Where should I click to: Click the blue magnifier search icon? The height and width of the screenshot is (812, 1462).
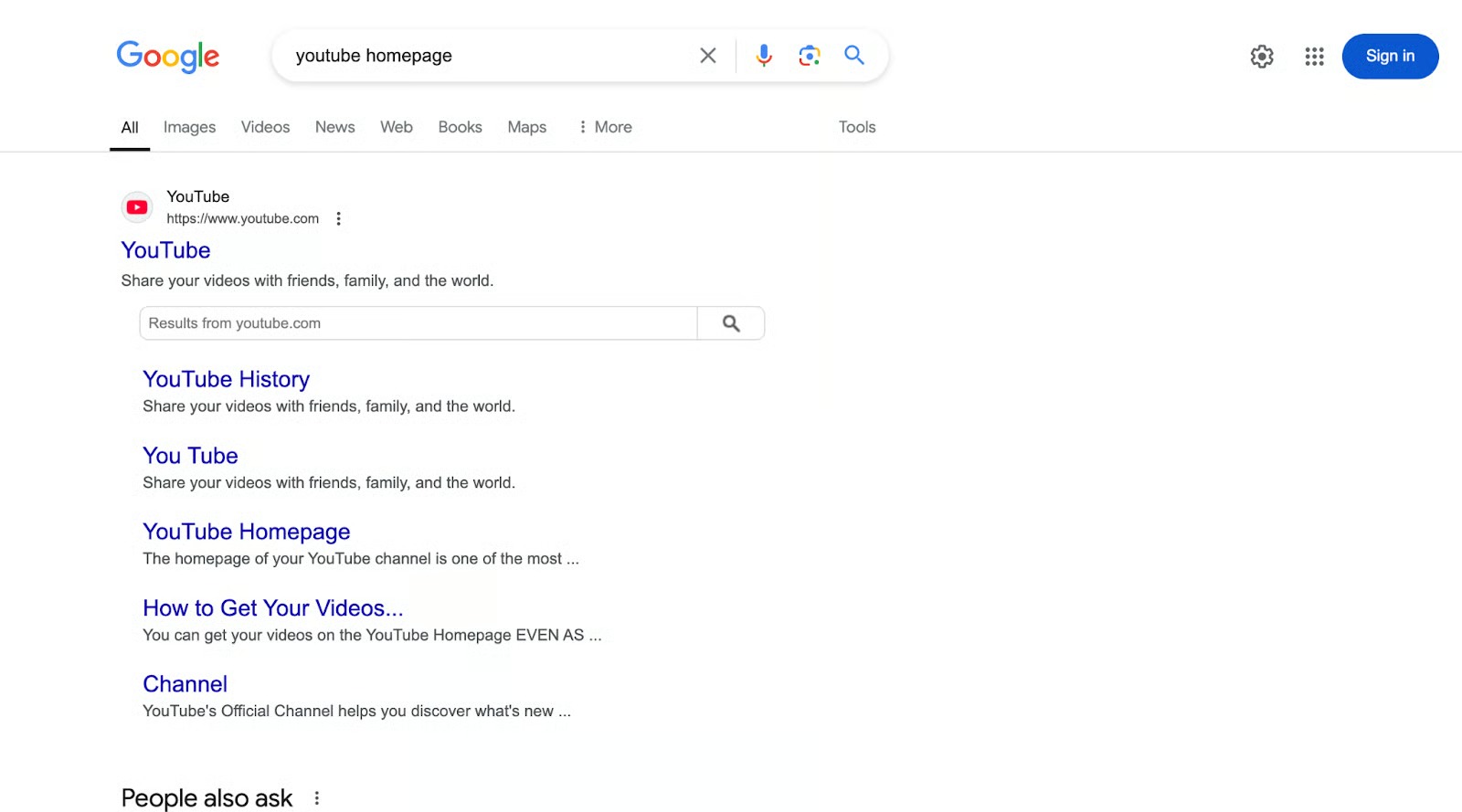(854, 56)
